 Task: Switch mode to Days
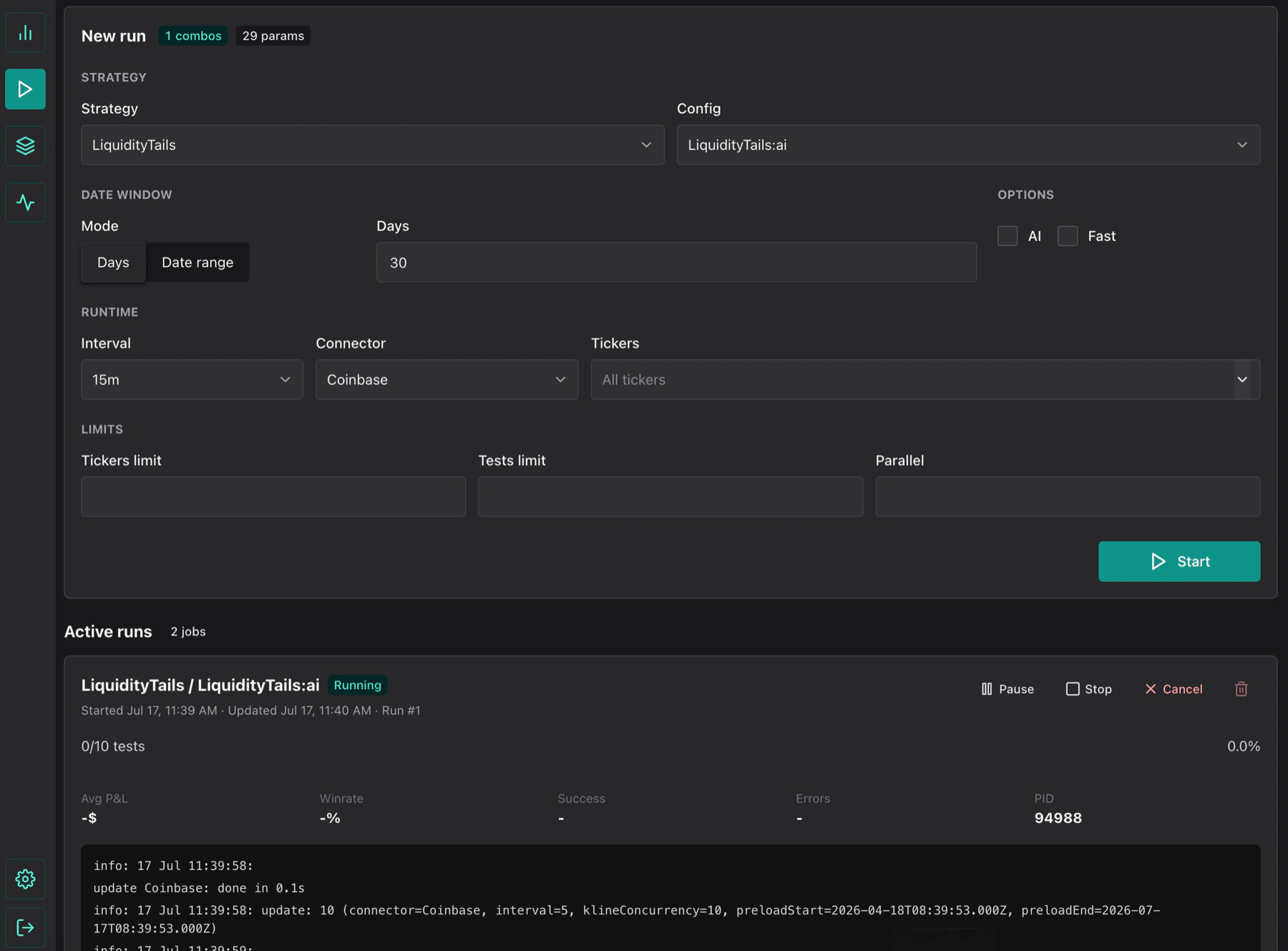[113, 263]
